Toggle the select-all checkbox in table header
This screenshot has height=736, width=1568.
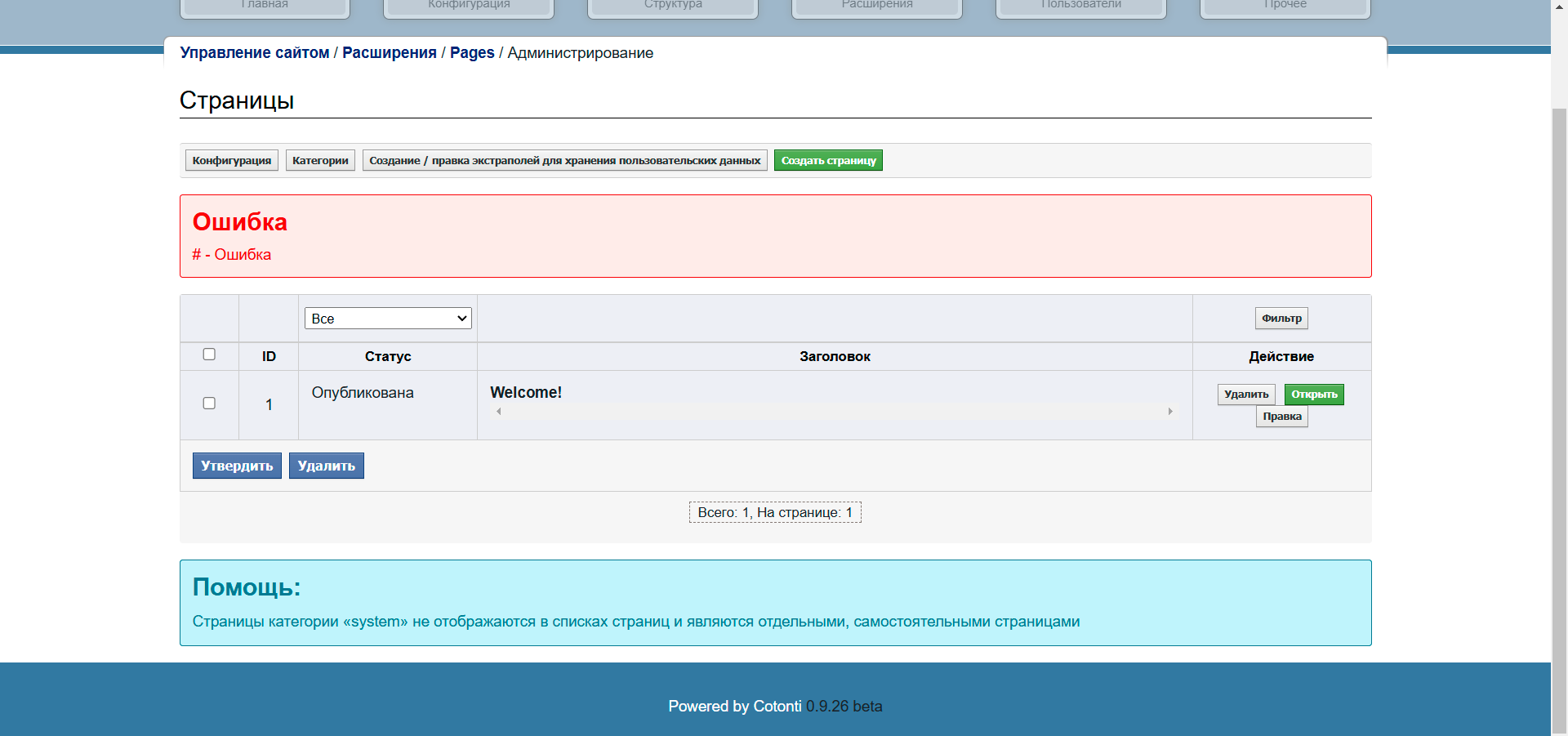pyautogui.click(x=209, y=355)
